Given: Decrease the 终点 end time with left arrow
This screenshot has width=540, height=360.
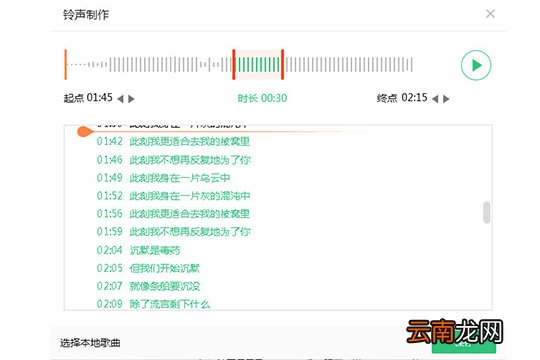Looking at the screenshot, I should click(435, 99).
